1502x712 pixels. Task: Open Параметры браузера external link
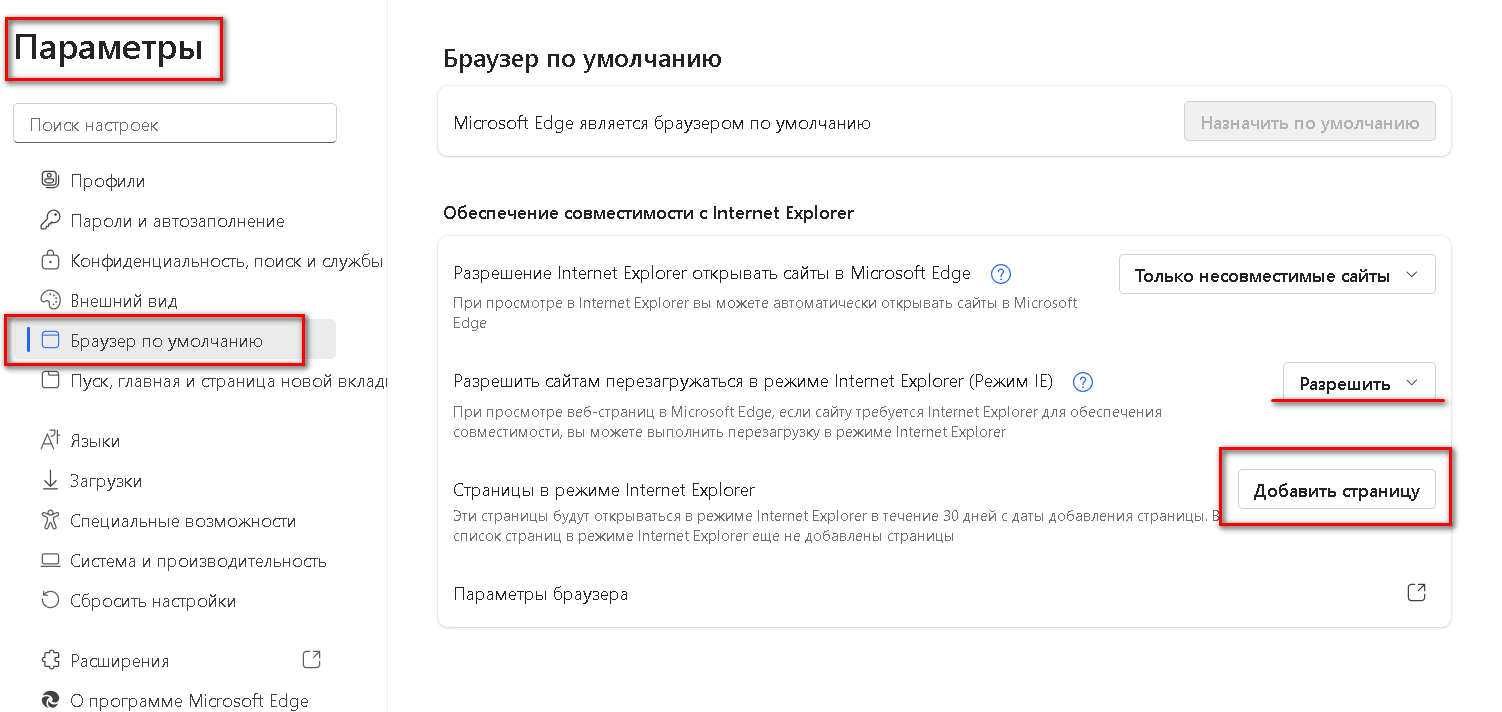pos(1416,592)
